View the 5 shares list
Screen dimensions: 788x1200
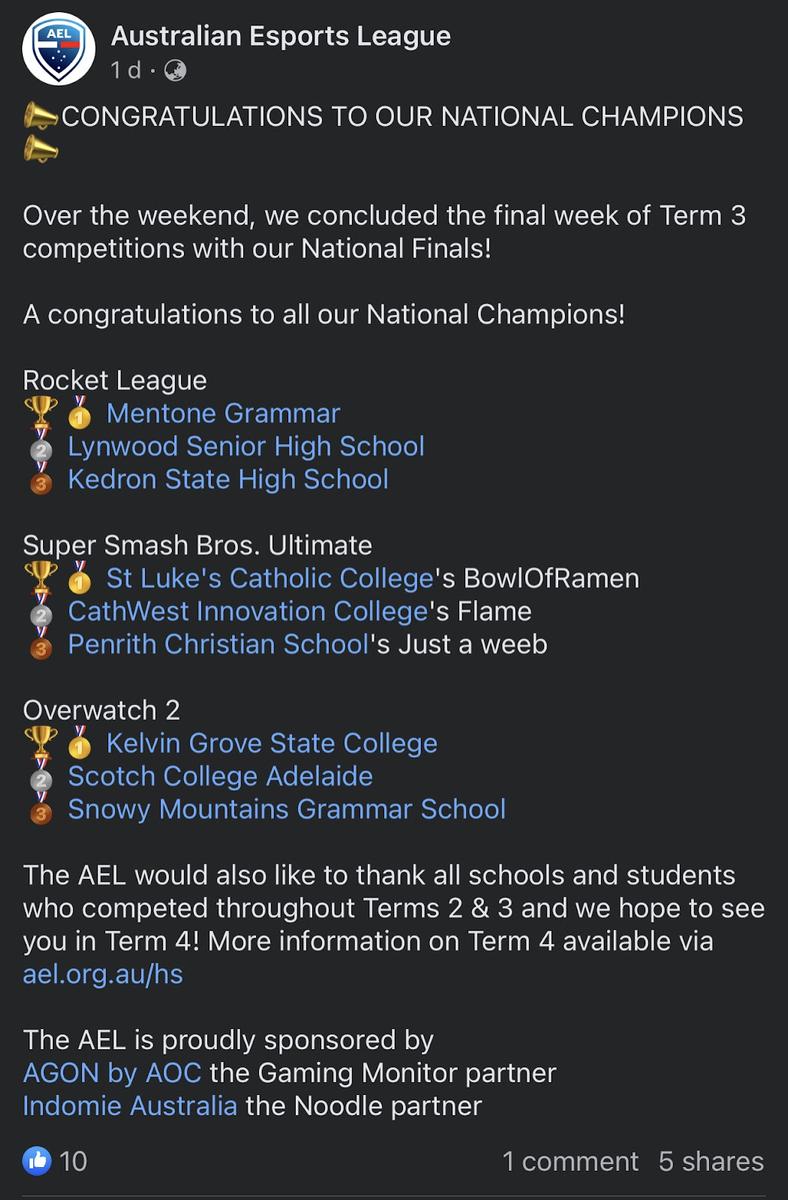pyautogui.click(x=711, y=1161)
